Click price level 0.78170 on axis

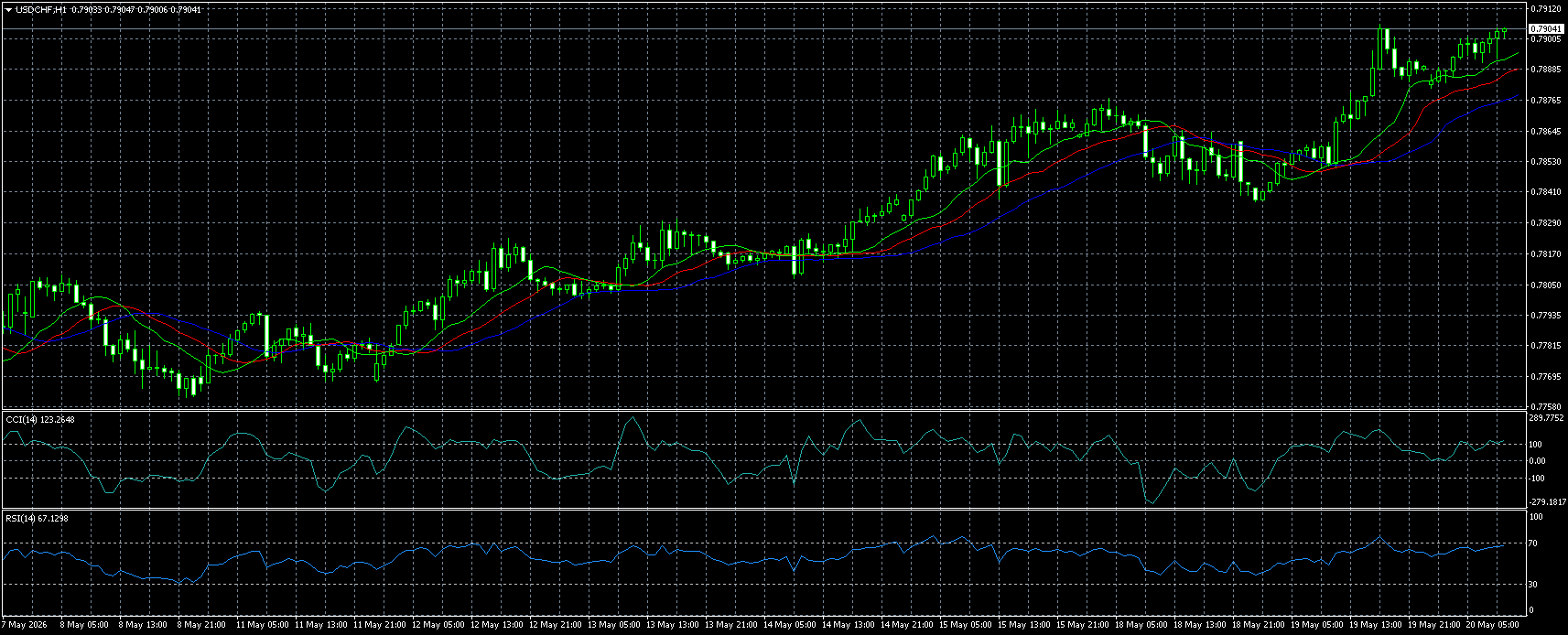pos(1545,254)
